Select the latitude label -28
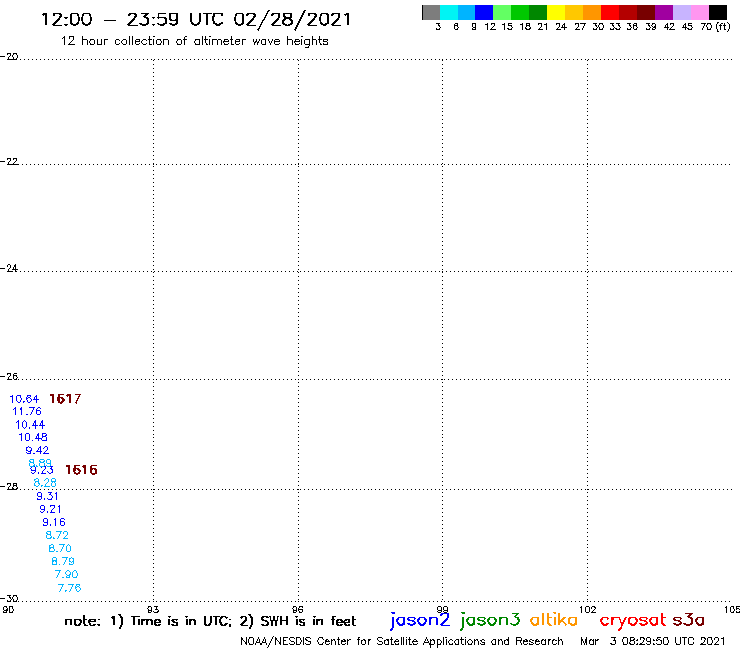The width and height of the screenshot is (740, 650). pos(9,487)
